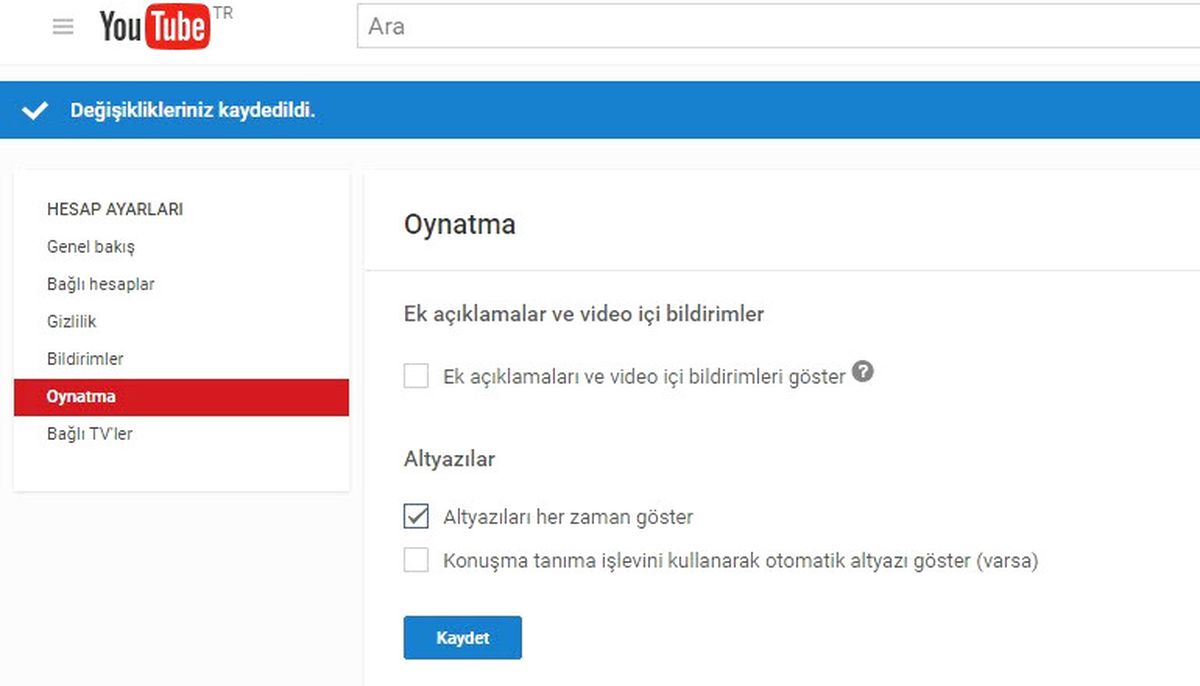Focus the Ara search field
Viewport: 1200px width, 686px height.
[x=778, y=26]
